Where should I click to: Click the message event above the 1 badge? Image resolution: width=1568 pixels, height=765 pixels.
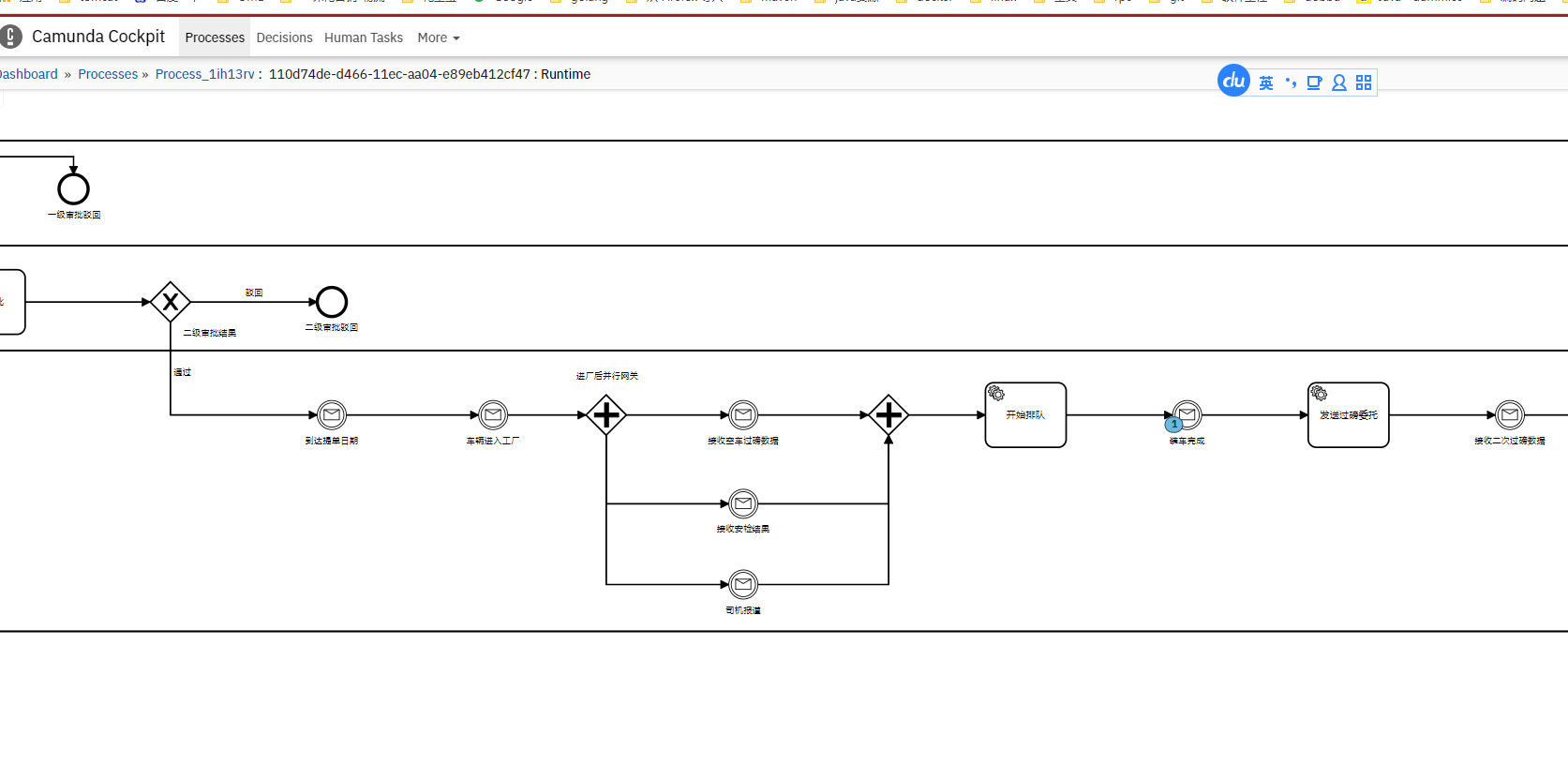(x=1187, y=412)
